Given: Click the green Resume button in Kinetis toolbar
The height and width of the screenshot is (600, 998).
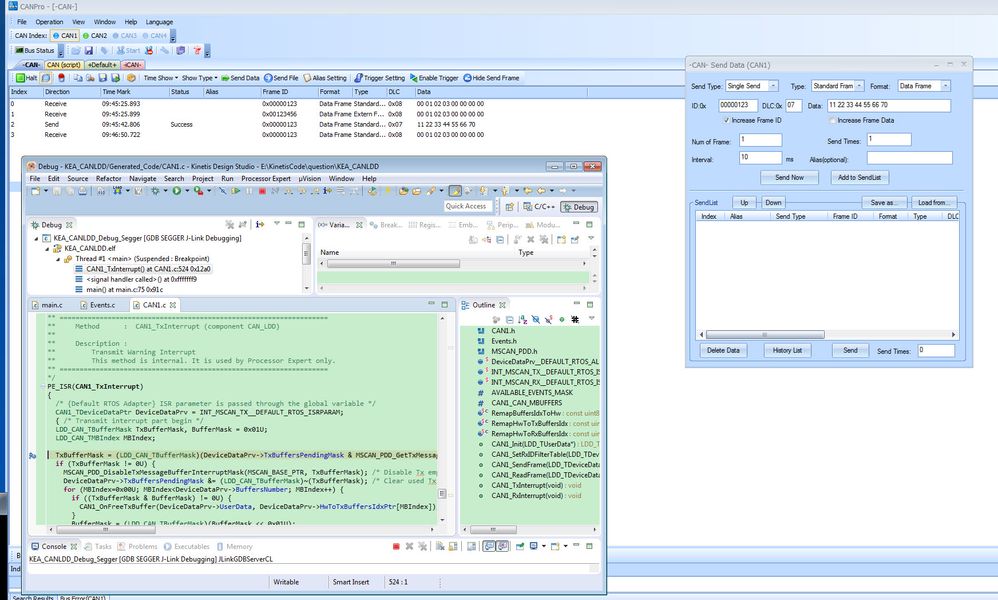Looking at the screenshot, I should pos(235,190).
